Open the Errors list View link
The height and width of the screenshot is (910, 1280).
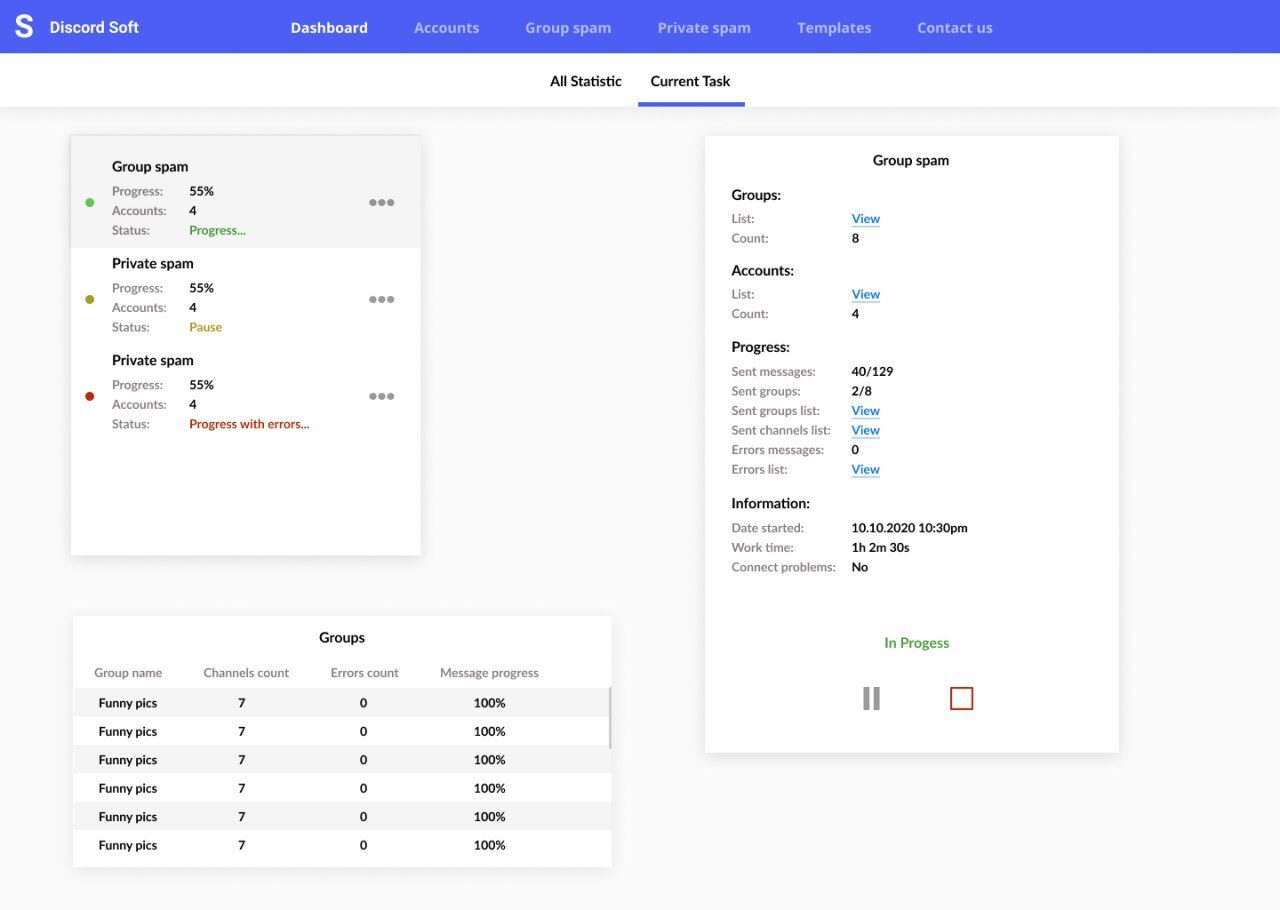(x=865, y=469)
